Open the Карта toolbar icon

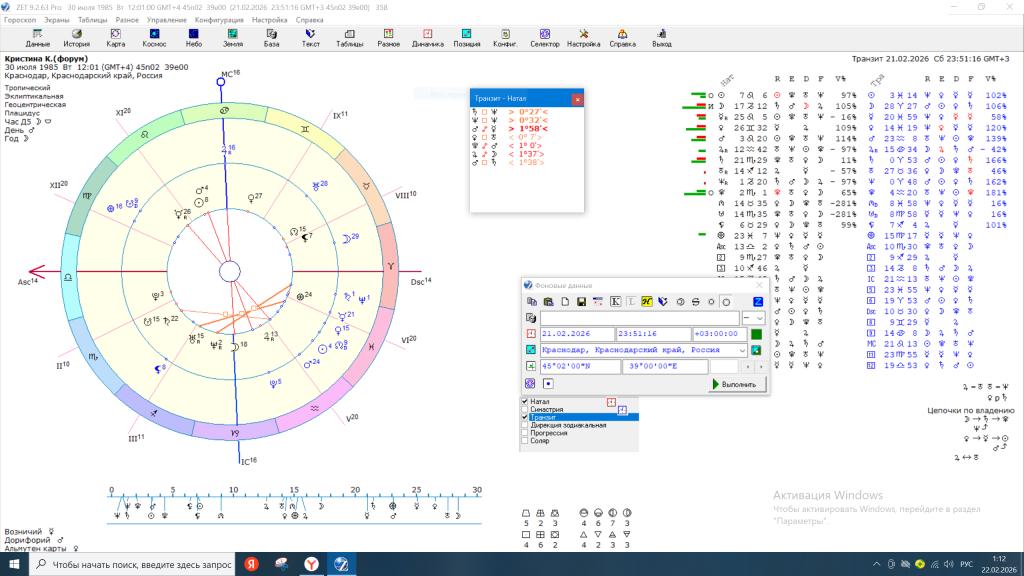pyautogui.click(x=116, y=38)
